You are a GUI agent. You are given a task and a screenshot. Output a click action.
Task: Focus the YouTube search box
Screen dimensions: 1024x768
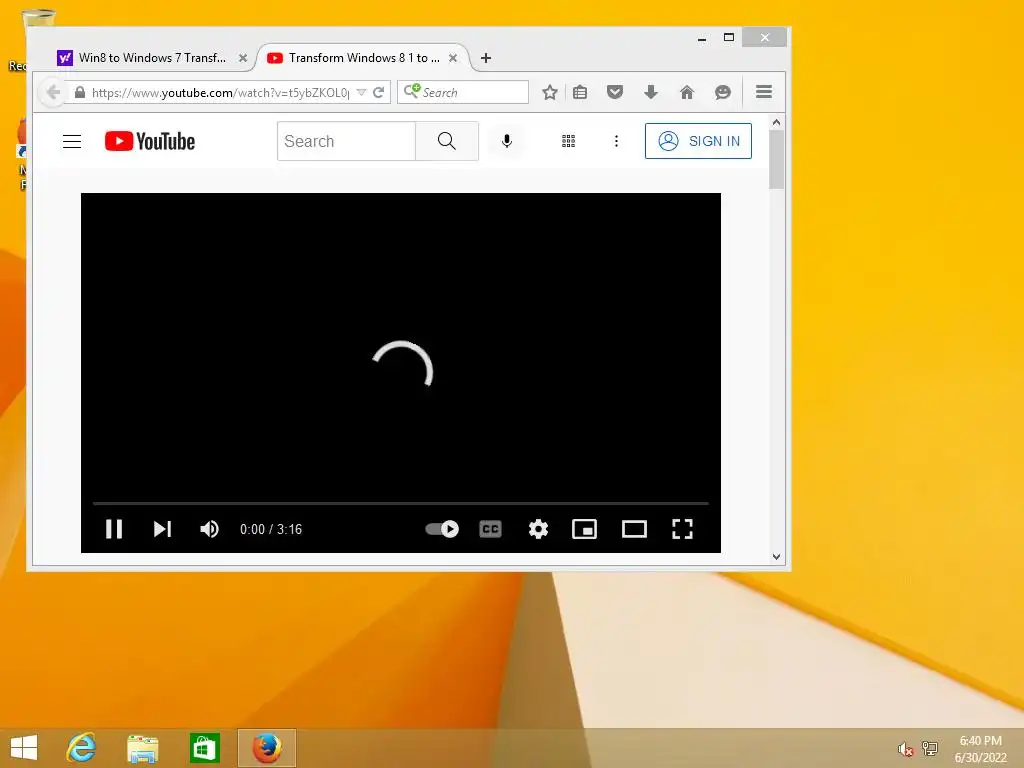[x=346, y=141]
